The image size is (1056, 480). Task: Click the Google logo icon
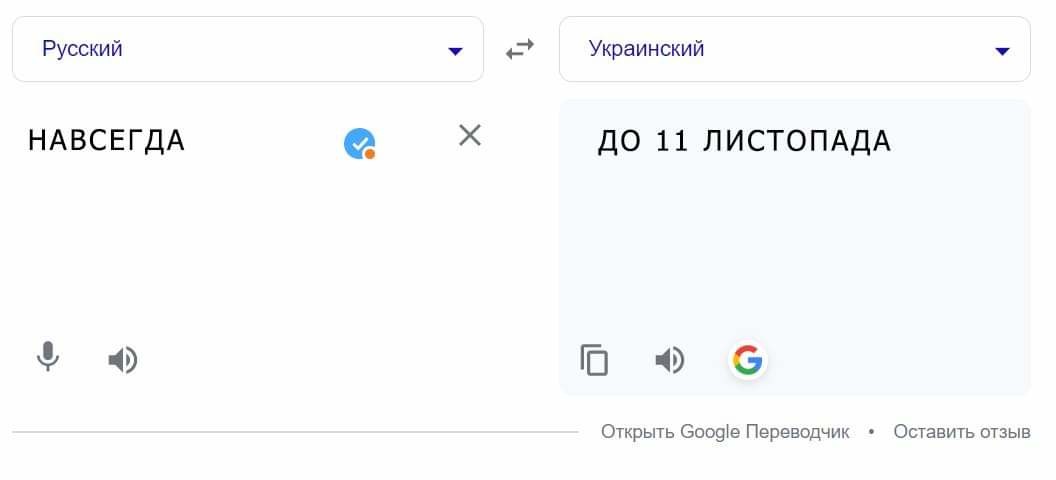[x=747, y=360]
